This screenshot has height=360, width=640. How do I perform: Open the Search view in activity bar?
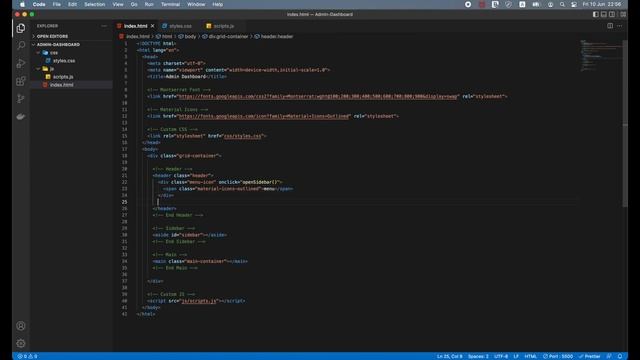[x=20, y=45]
